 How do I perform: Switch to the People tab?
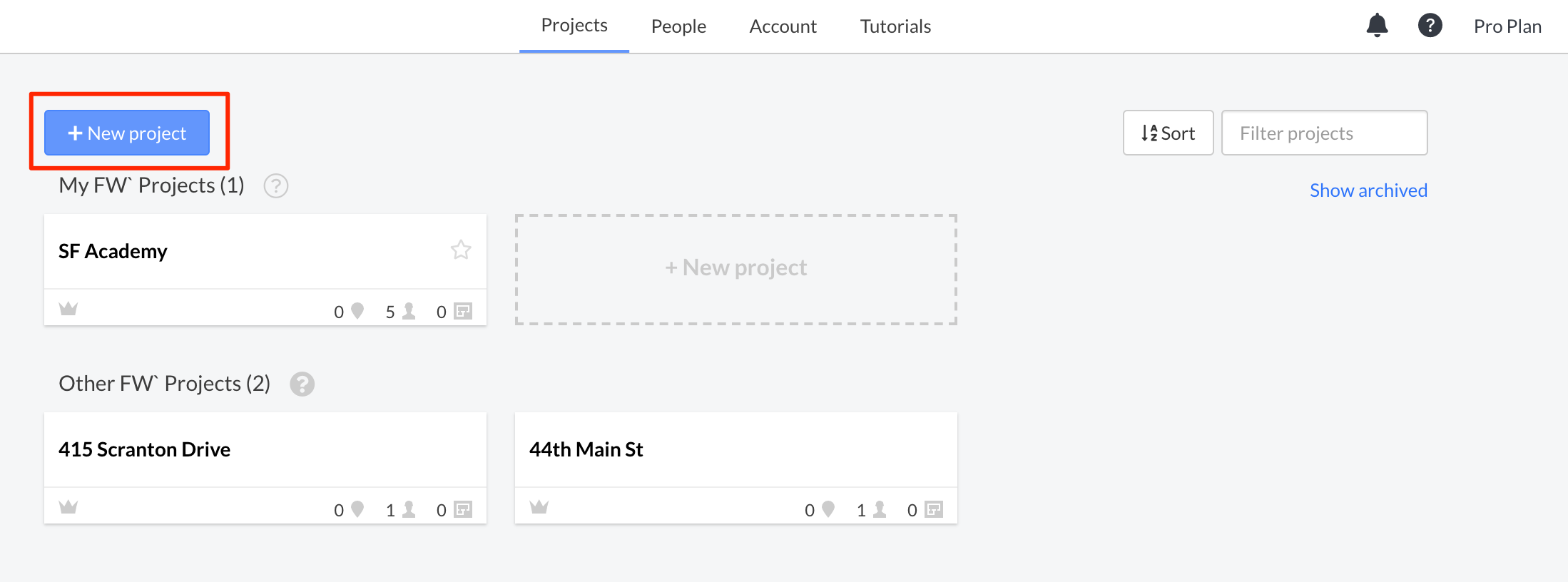(678, 26)
